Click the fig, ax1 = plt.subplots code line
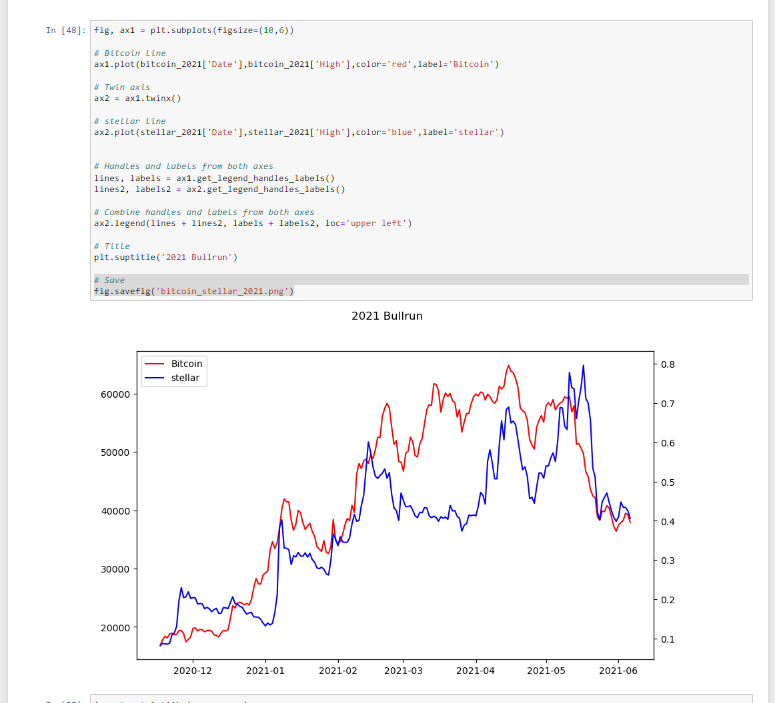 click(194, 30)
